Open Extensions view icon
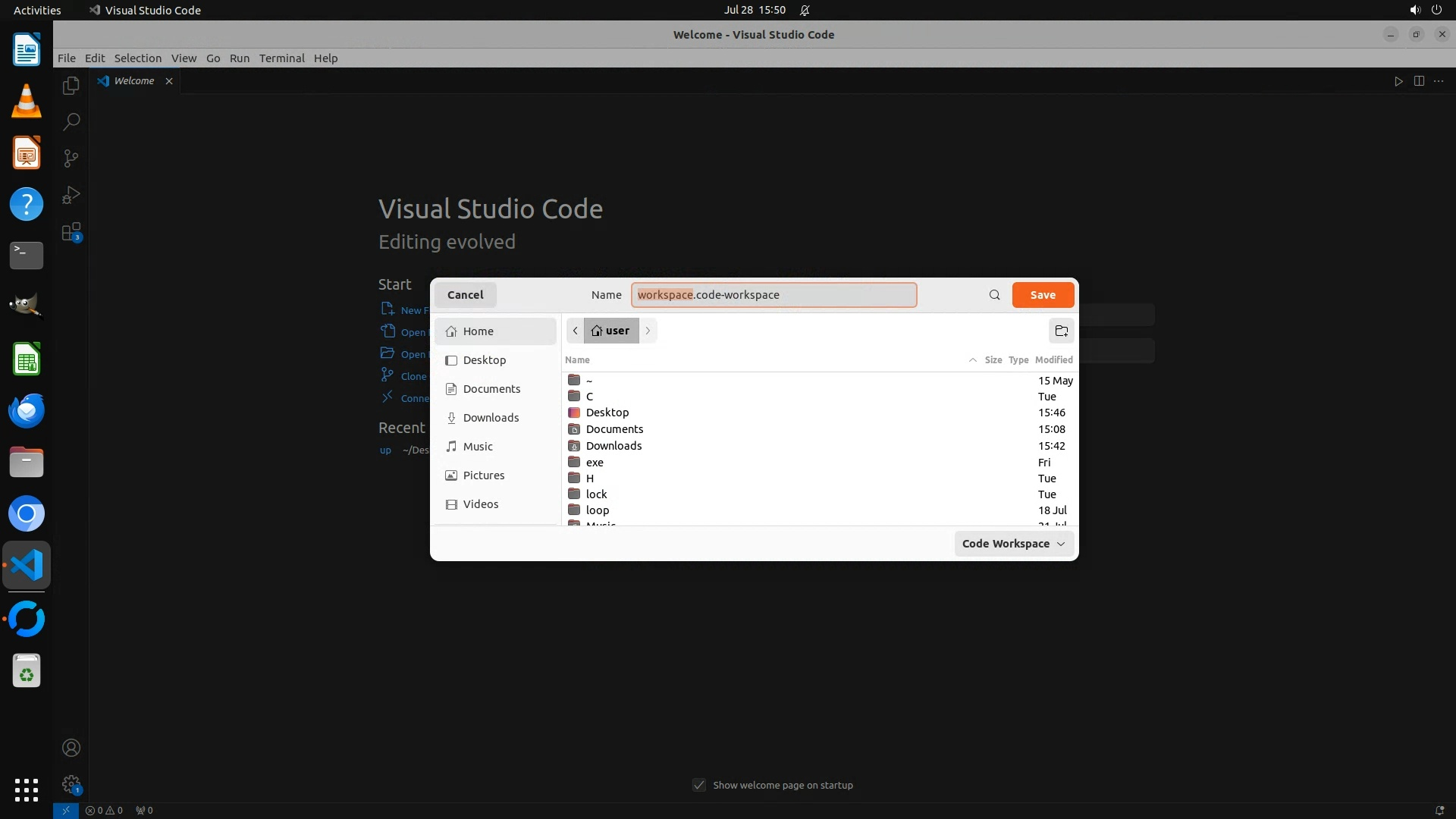The height and width of the screenshot is (819, 1456). tap(71, 232)
